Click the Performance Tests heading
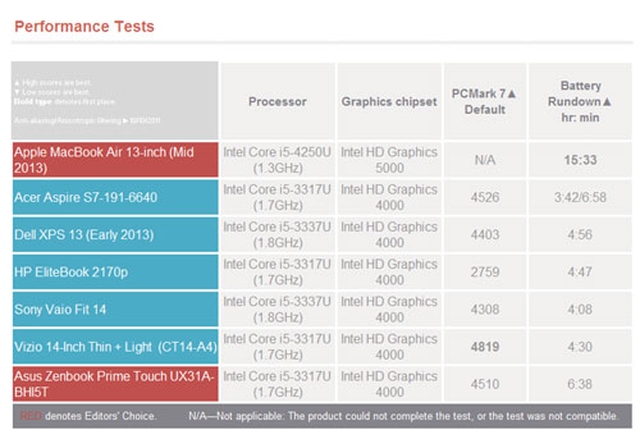The width and height of the screenshot is (640, 430). coord(84,27)
